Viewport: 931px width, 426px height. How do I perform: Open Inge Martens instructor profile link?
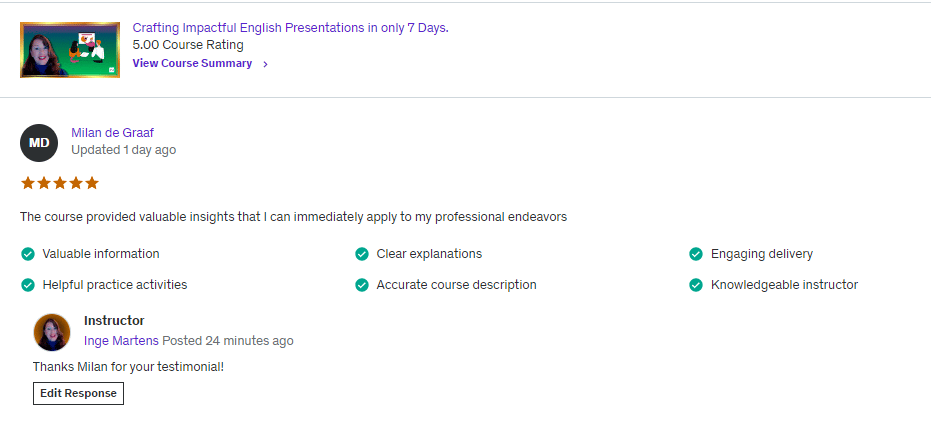(x=121, y=341)
